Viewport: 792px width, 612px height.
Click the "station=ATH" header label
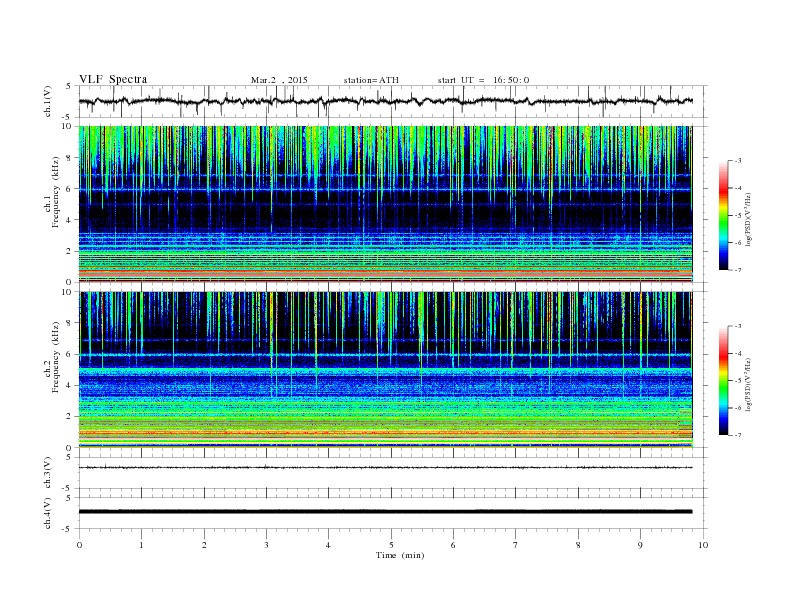pyautogui.click(x=371, y=80)
